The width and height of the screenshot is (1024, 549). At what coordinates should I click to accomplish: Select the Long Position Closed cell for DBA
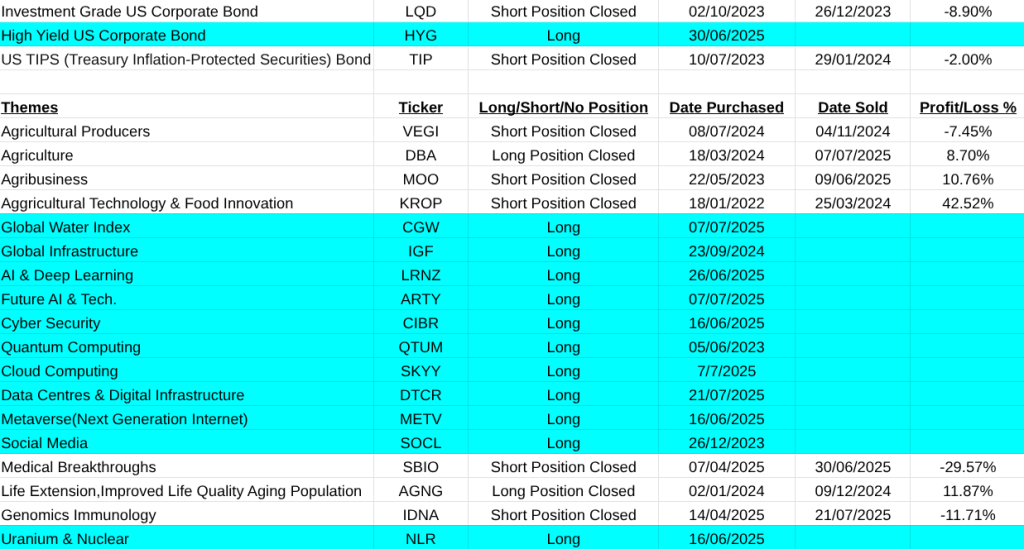click(x=563, y=155)
